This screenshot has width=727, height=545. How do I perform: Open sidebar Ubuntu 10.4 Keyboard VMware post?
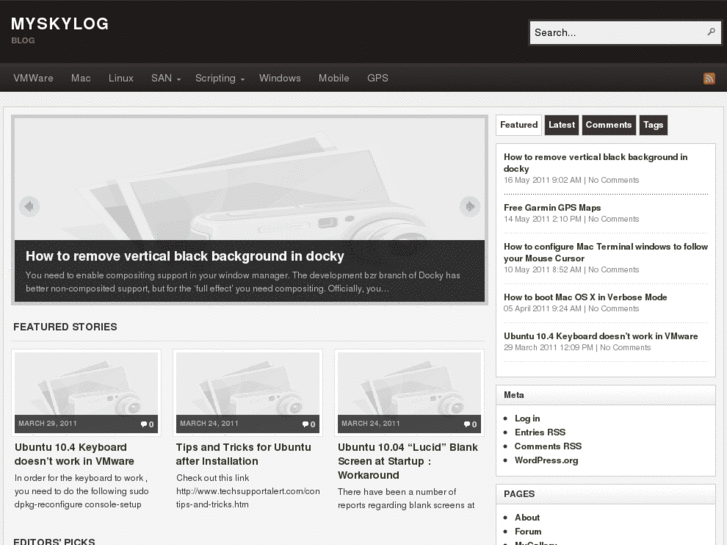[600, 336]
